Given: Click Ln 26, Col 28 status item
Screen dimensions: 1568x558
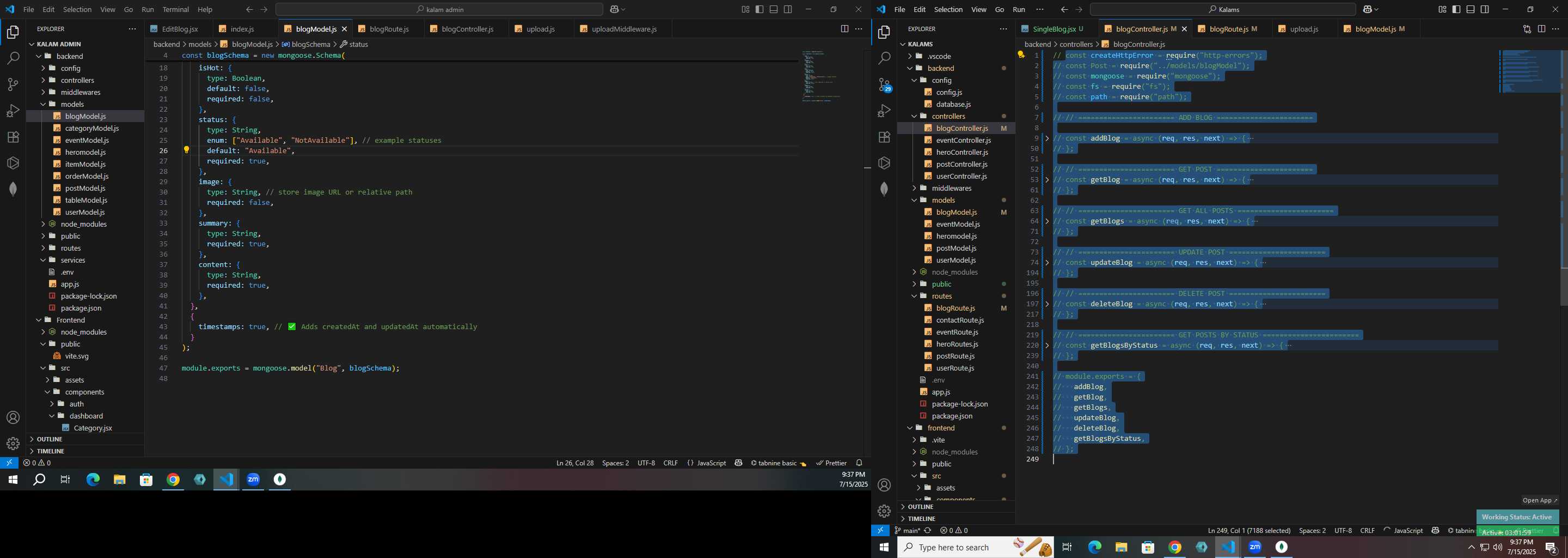Looking at the screenshot, I should click(x=574, y=463).
